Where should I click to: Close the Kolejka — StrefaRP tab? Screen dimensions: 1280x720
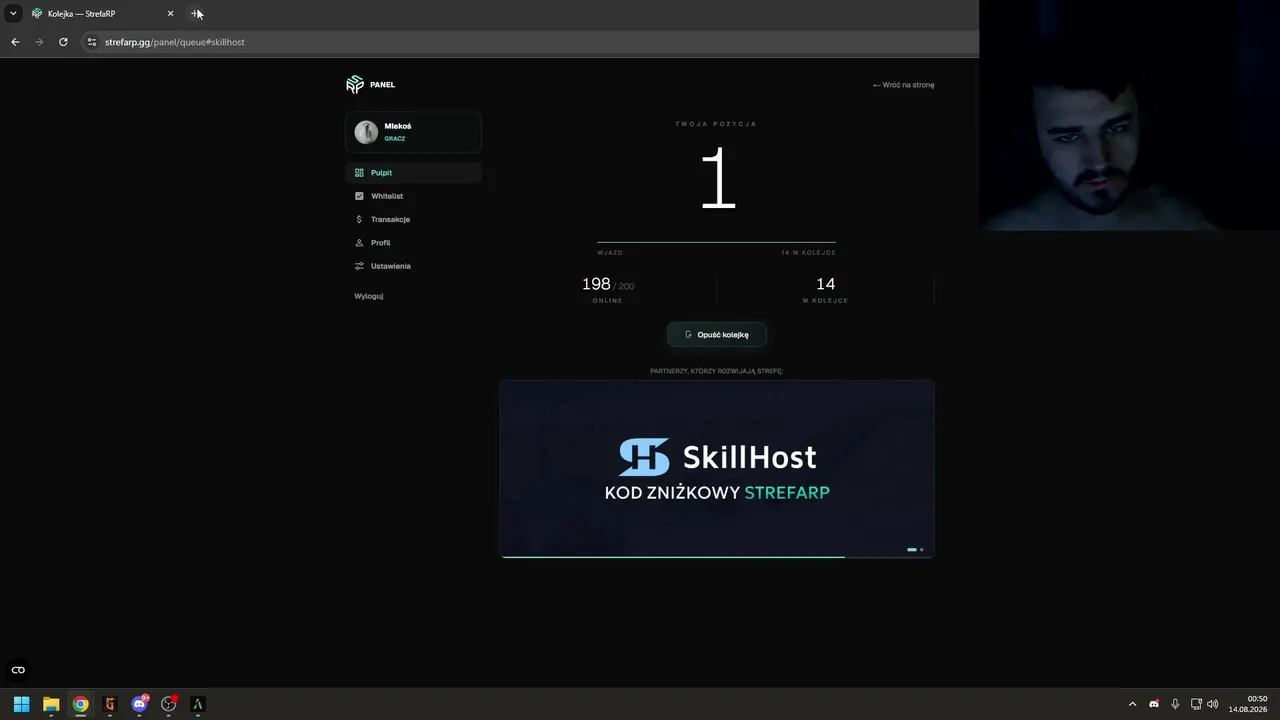pyautogui.click(x=170, y=14)
